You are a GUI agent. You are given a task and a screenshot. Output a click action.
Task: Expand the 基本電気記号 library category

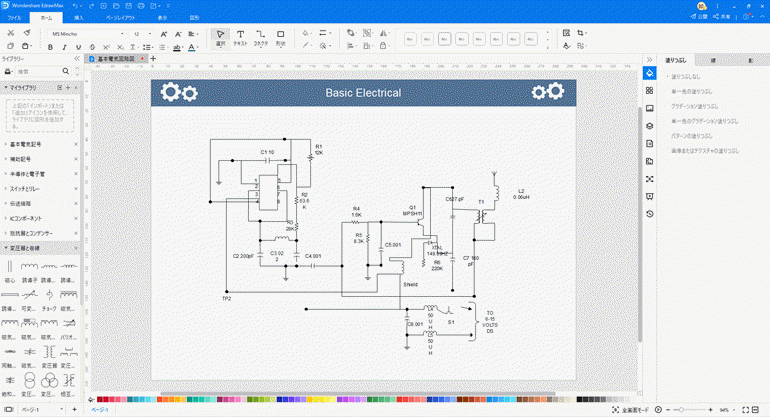[40, 144]
